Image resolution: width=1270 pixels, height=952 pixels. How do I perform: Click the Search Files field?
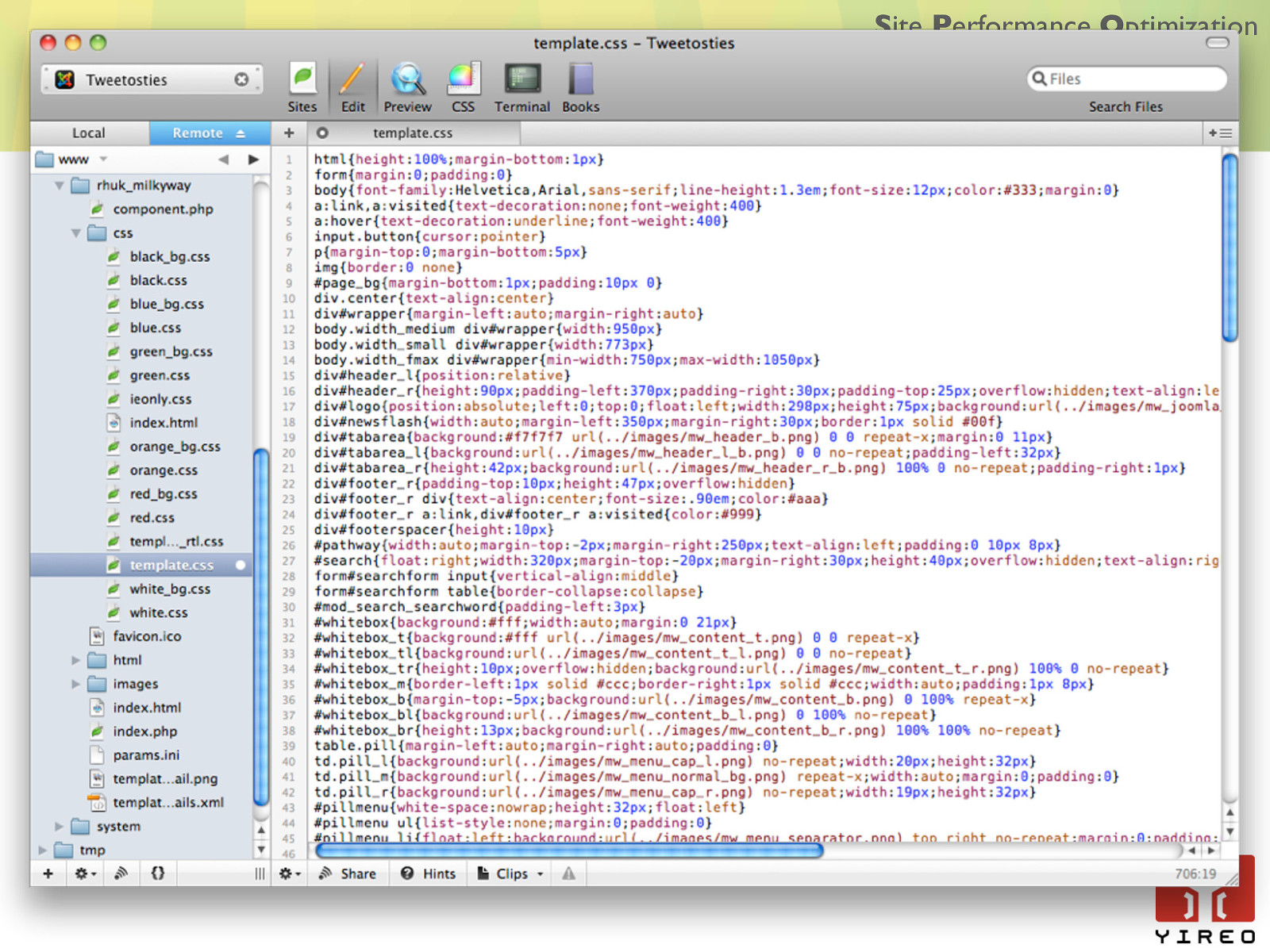tap(1126, 79)
